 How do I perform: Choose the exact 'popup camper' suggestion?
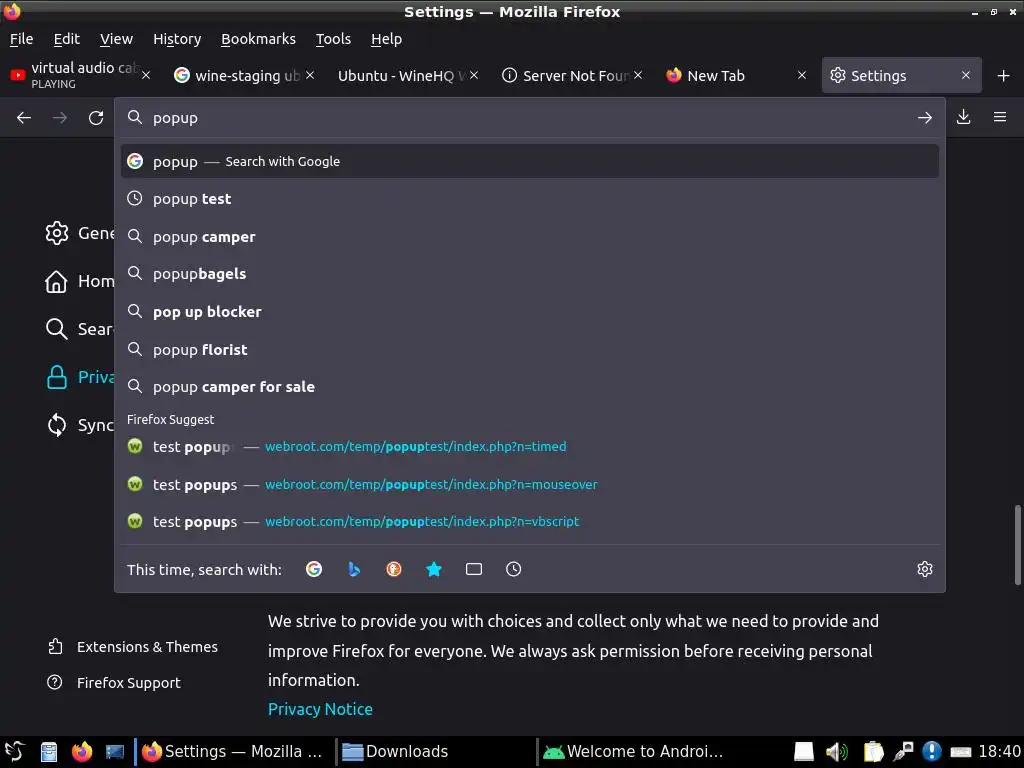click(x=530, y=236)
